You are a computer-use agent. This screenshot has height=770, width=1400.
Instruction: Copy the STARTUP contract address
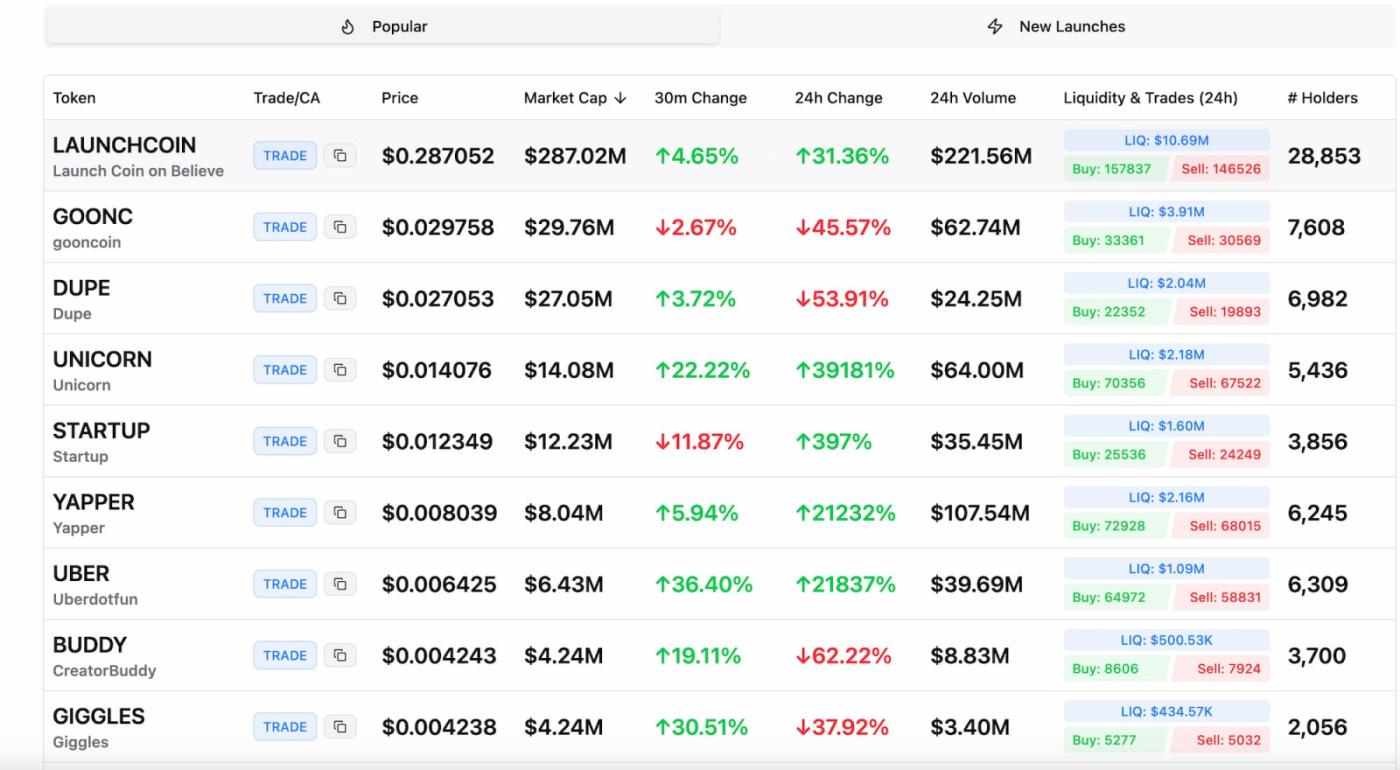[x=340, y=441]
